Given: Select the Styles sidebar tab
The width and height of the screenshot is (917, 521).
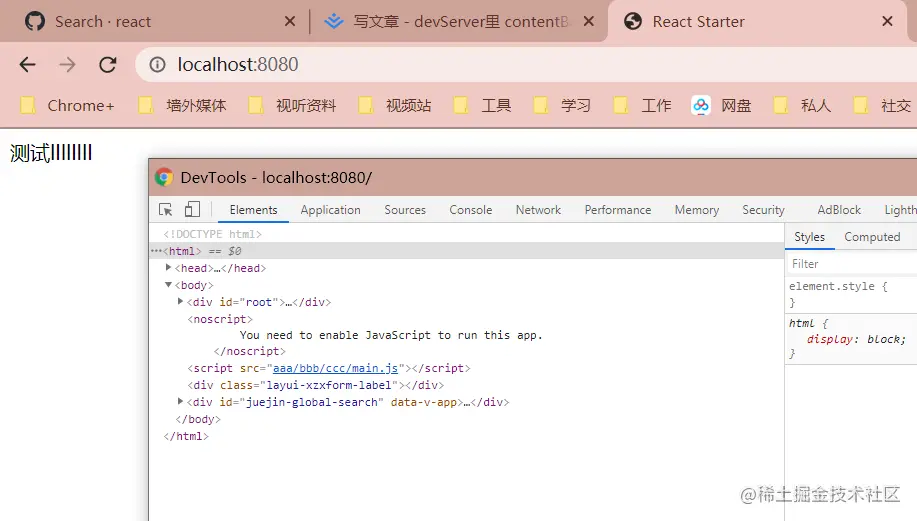Looking at the screenshot, I should pos(809,237).
